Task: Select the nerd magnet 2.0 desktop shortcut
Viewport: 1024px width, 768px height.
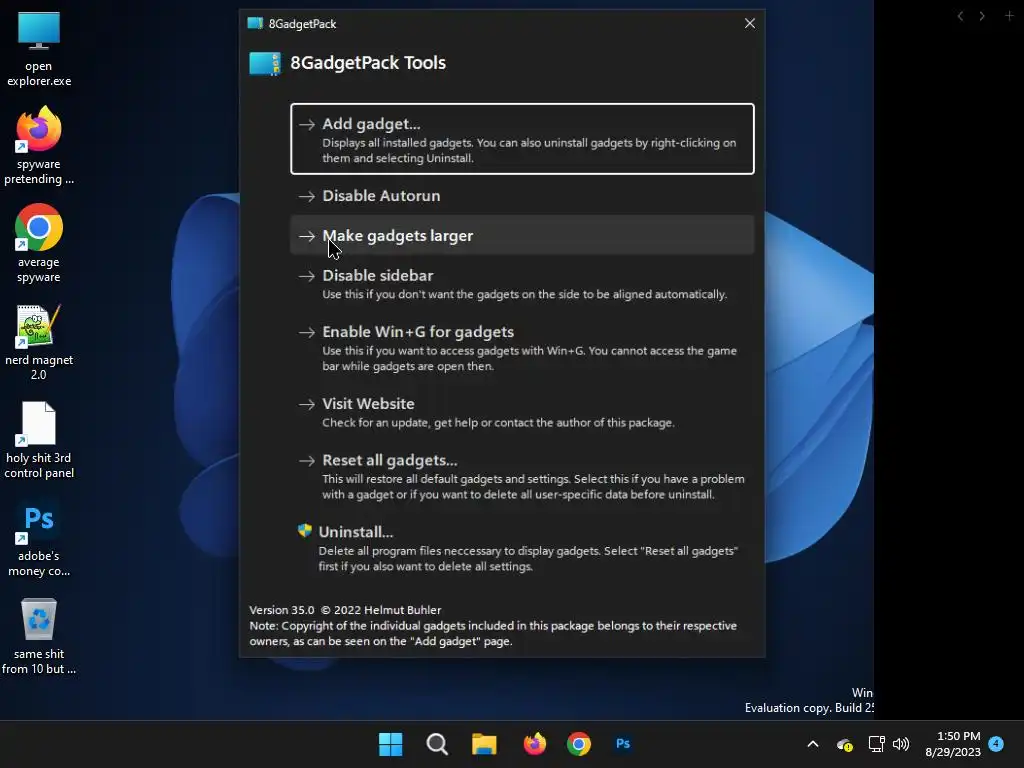Action: coord(39,342)
